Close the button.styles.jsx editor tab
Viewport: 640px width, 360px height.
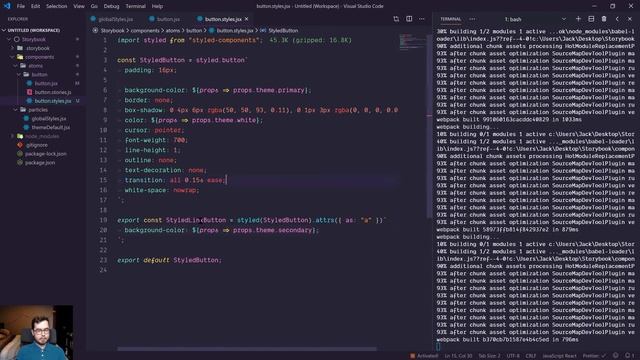point(247,19)
